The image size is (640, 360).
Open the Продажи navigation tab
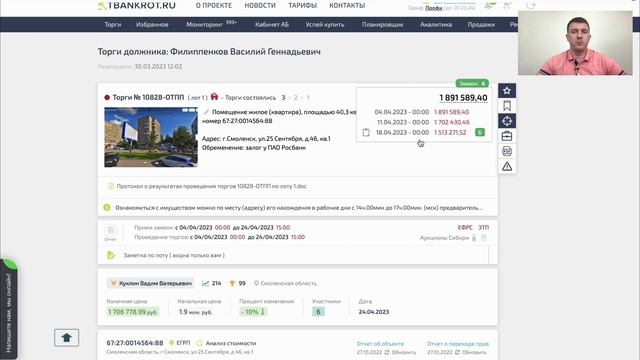[x=481, y=24]
